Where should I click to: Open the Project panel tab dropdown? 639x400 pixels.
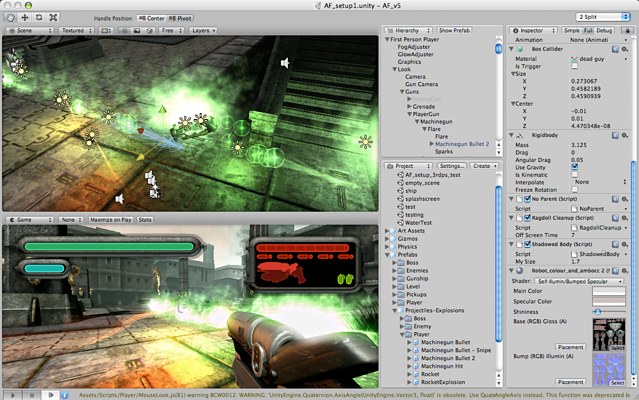(408, 166)
